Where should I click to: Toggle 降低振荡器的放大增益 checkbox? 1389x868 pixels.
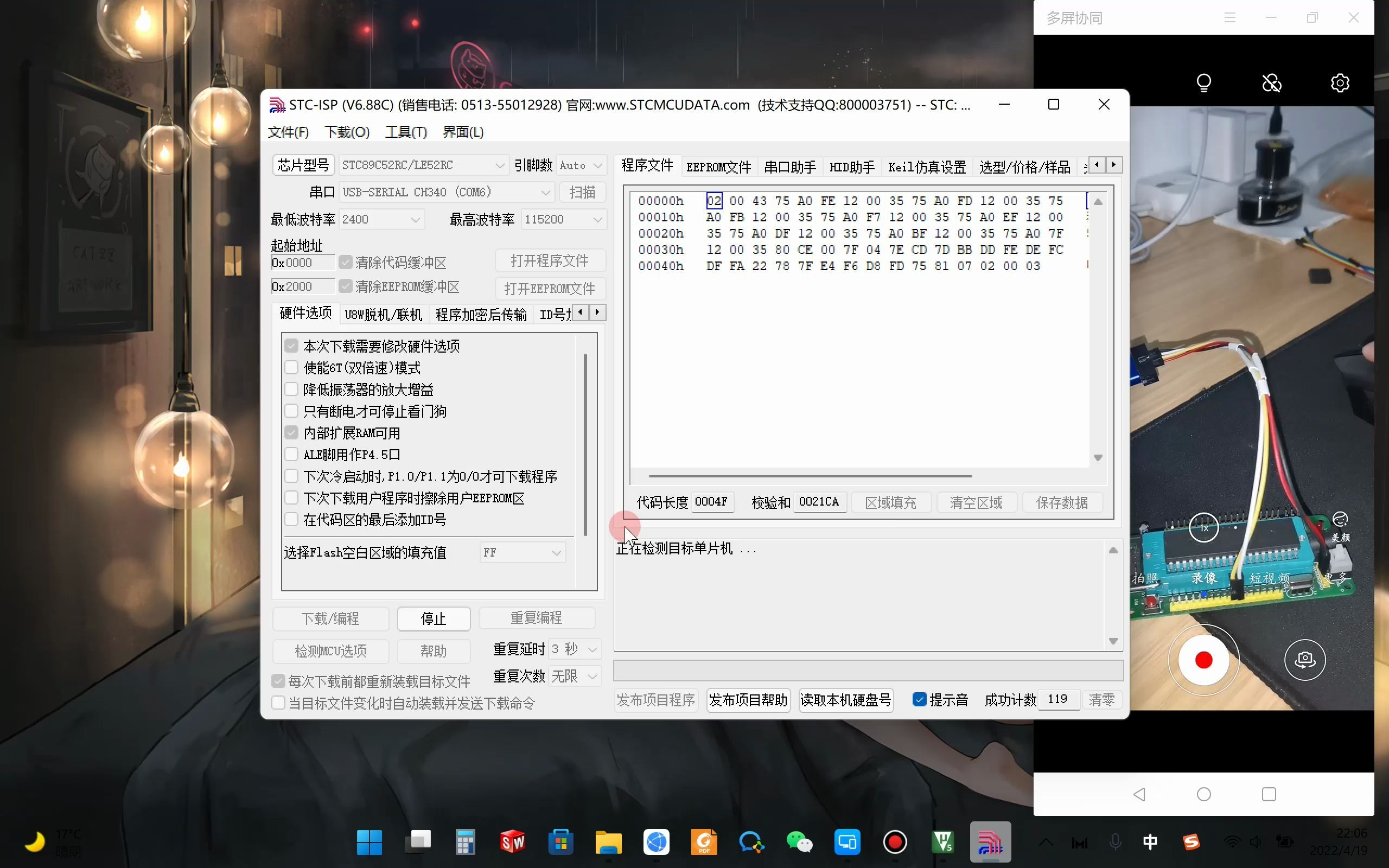tap(291, 389)
